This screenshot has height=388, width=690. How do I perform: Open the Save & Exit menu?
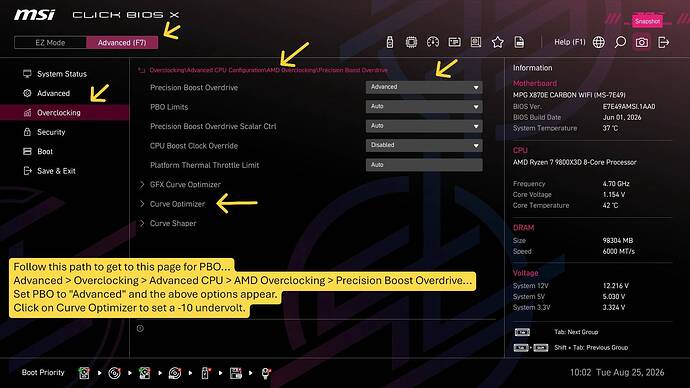[x=56, y=171]
